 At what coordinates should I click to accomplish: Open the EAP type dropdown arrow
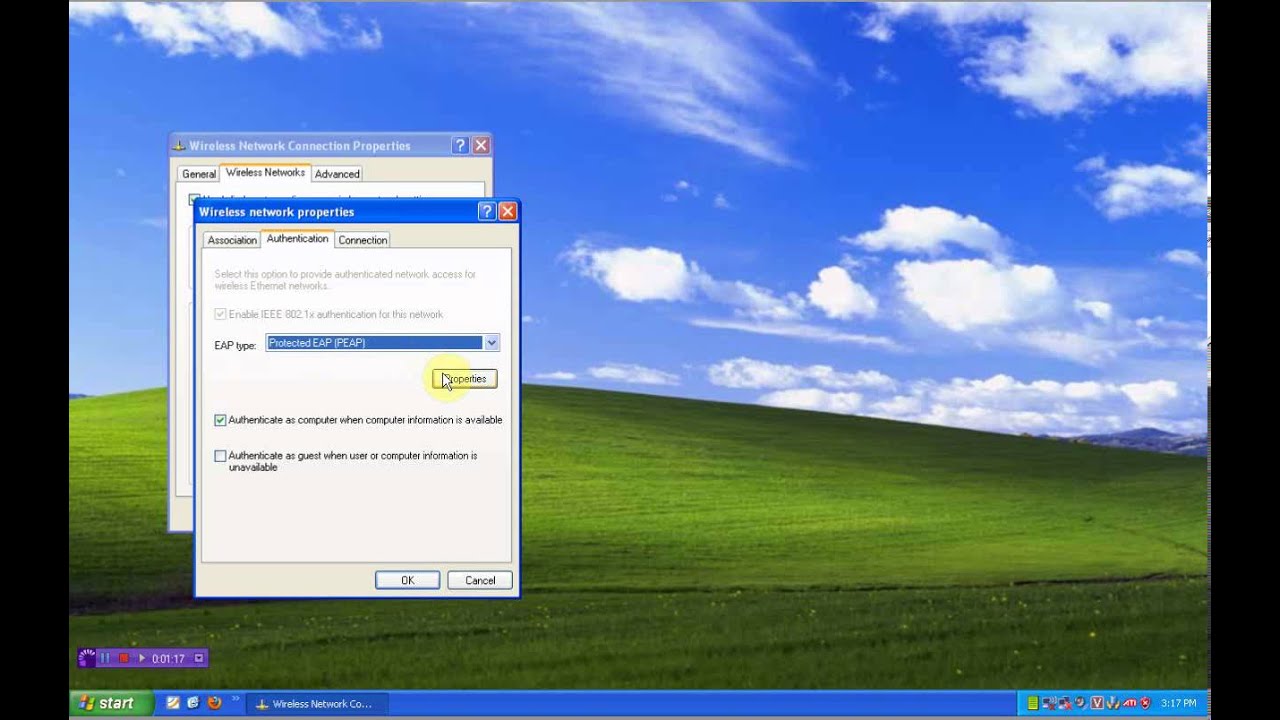[x=491, y=343]
